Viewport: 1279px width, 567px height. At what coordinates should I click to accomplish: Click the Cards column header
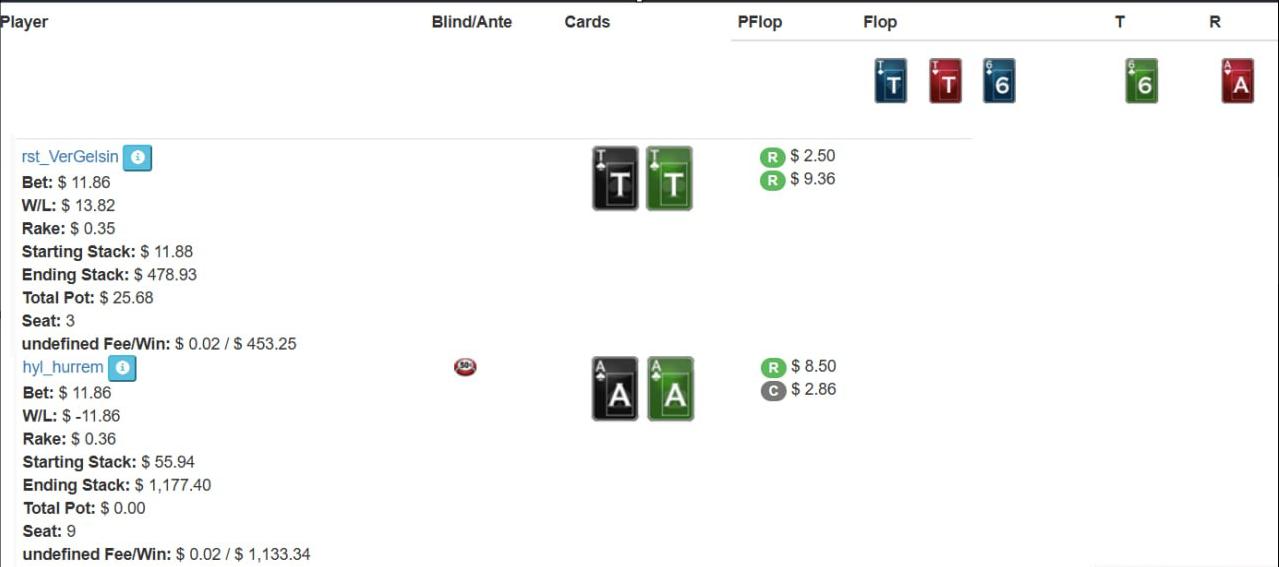pos(587,22)
